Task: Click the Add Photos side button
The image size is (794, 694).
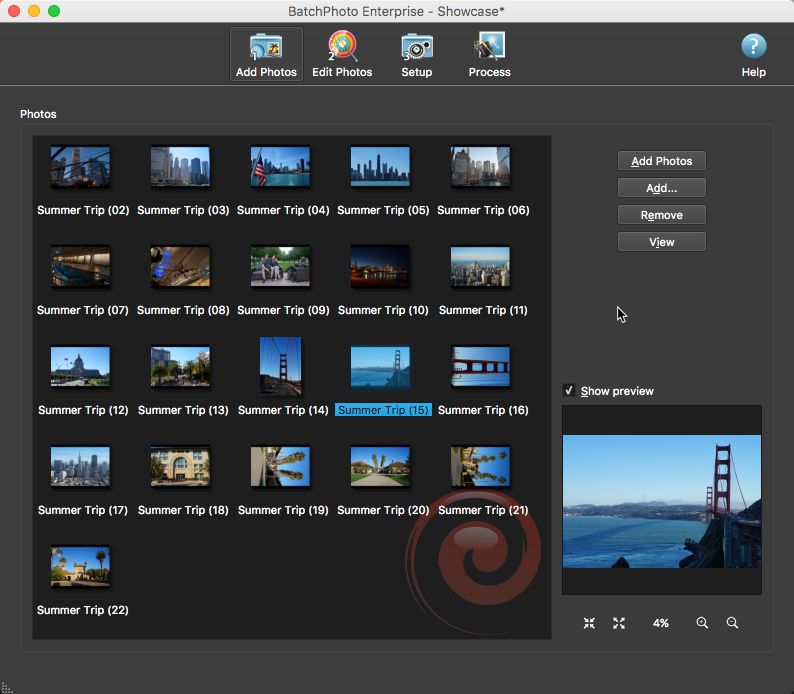Action: (x=661, y=161)
